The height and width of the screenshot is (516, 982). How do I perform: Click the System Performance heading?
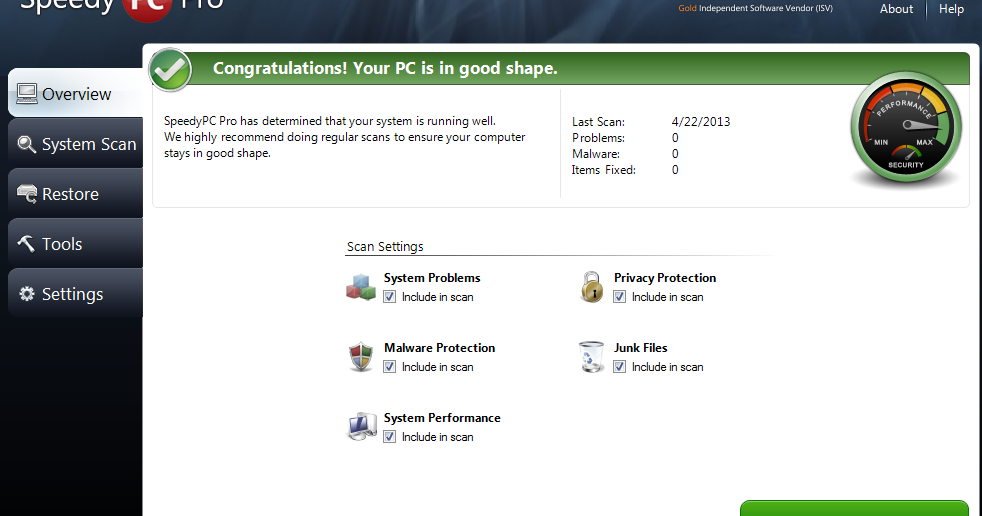tap(442, 418)
